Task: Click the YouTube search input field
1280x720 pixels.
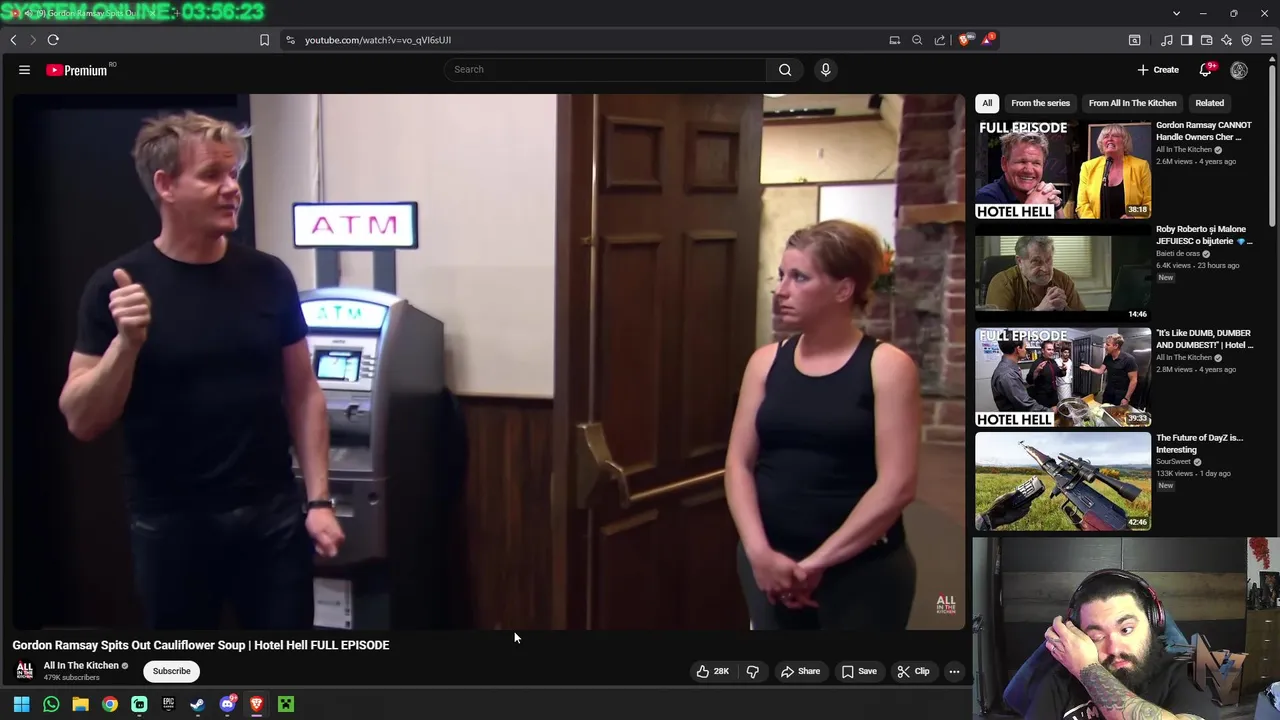Action: coord(605,70)
